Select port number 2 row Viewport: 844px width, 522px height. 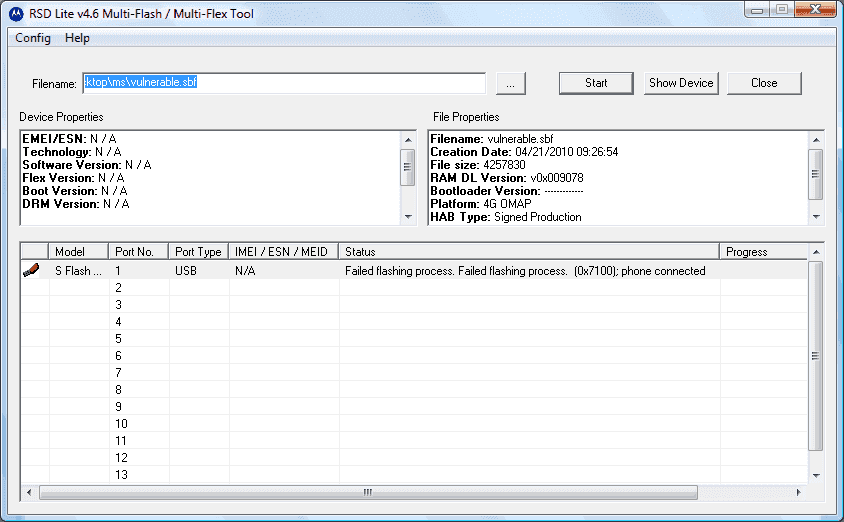pos(413,288)
